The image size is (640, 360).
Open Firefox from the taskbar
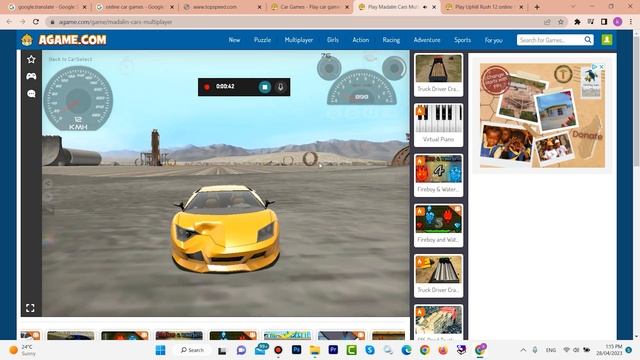point(443,350)
